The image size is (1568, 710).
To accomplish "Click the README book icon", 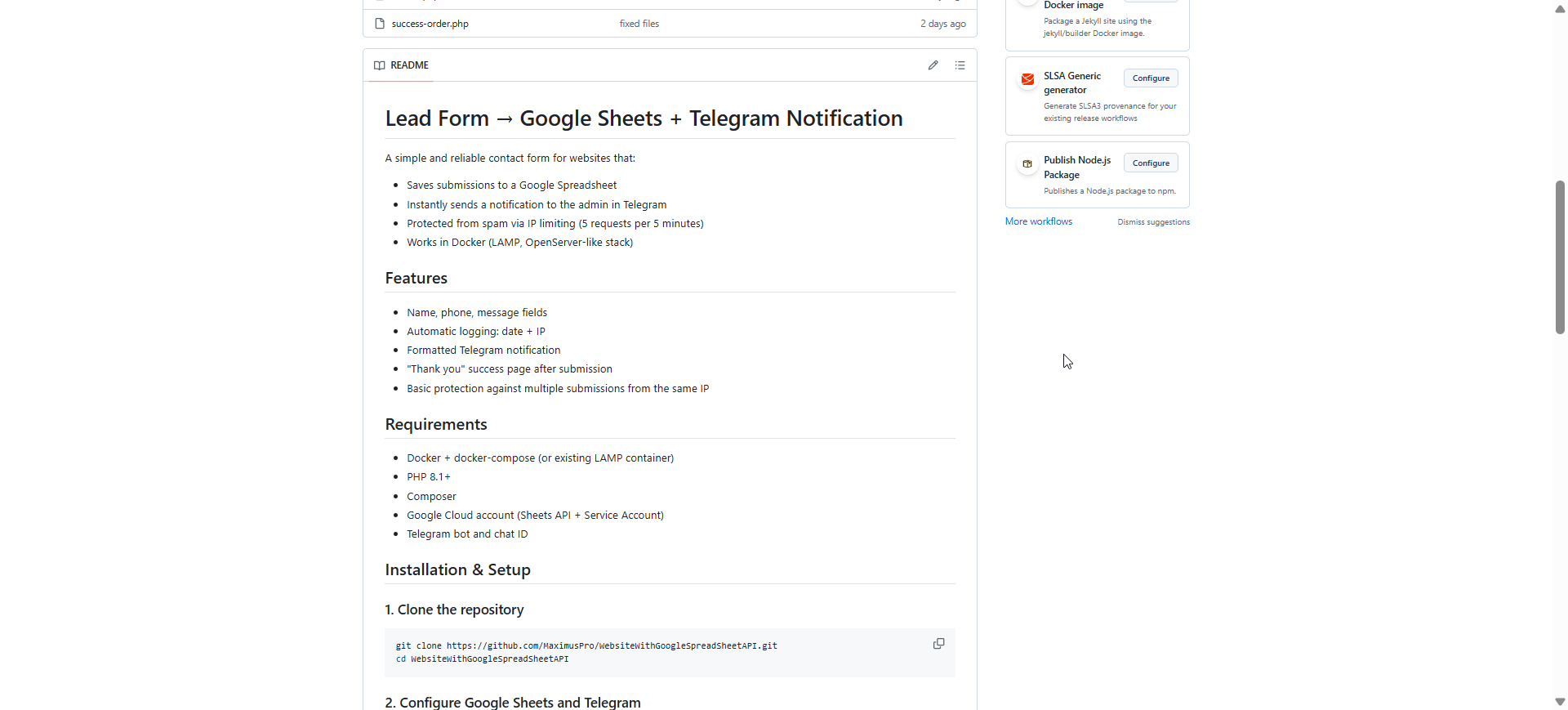I will (379, 65).
